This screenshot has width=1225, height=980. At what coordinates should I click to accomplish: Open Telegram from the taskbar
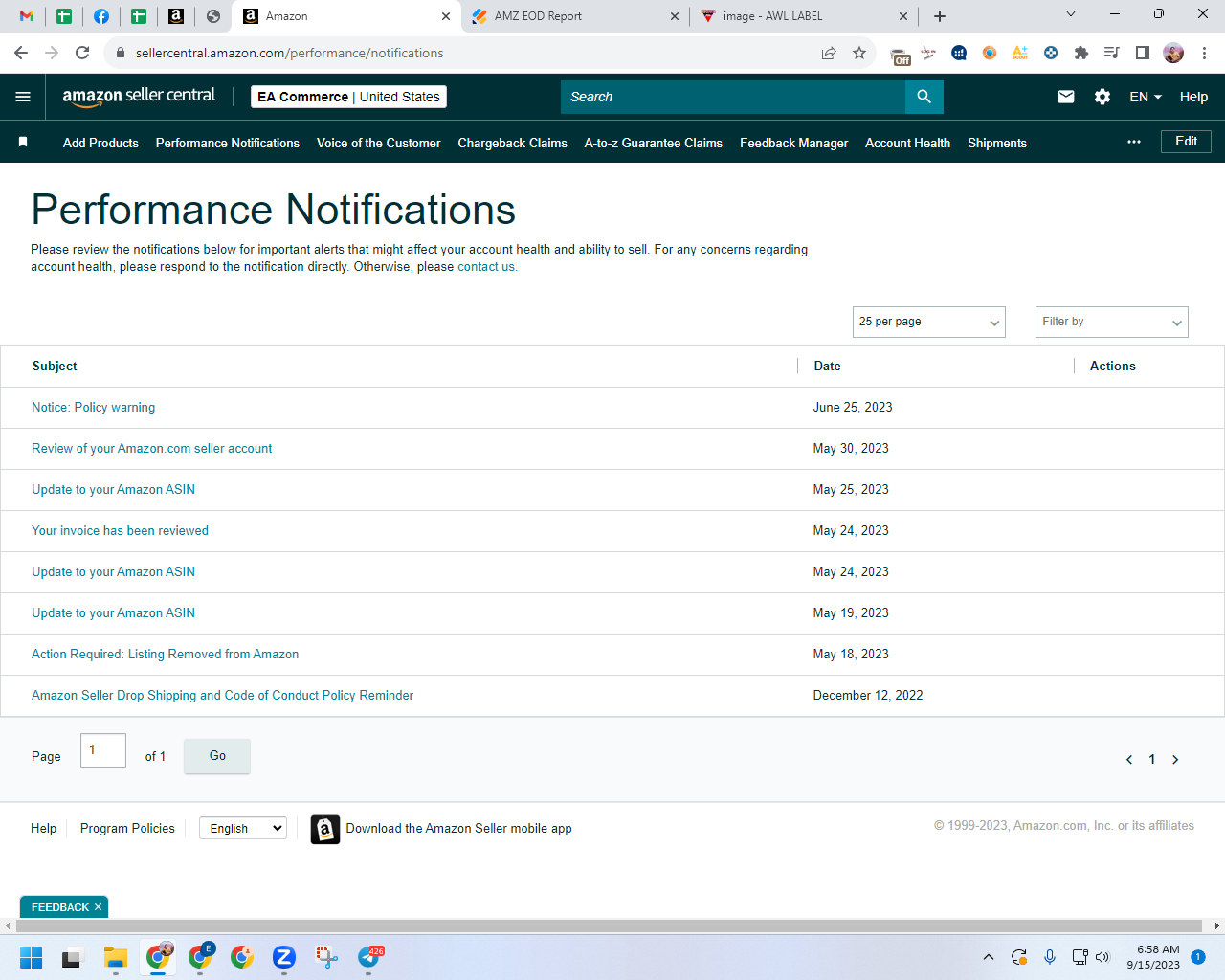coord(368,957)
